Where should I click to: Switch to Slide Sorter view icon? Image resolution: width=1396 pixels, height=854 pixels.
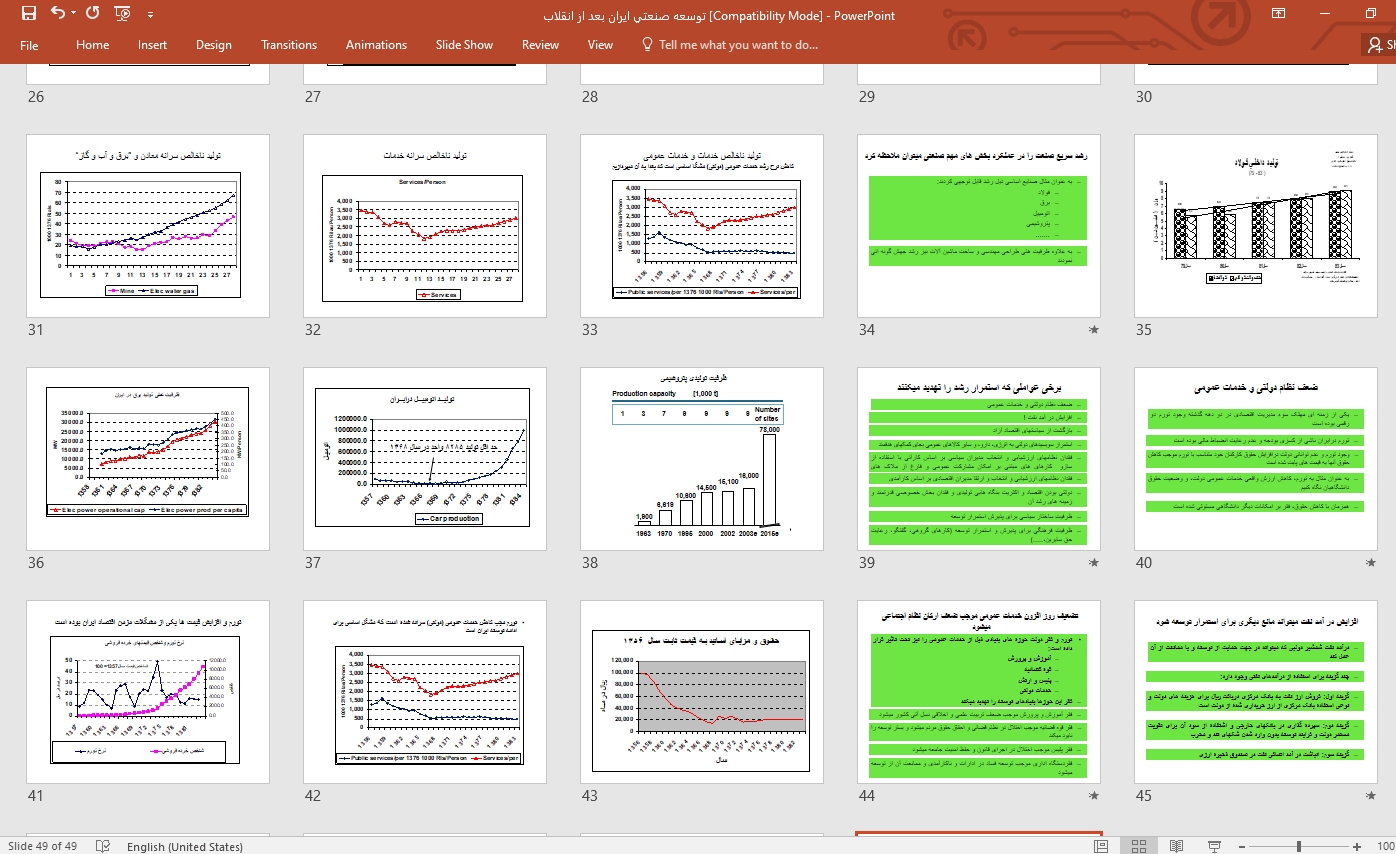point(1139,846)
